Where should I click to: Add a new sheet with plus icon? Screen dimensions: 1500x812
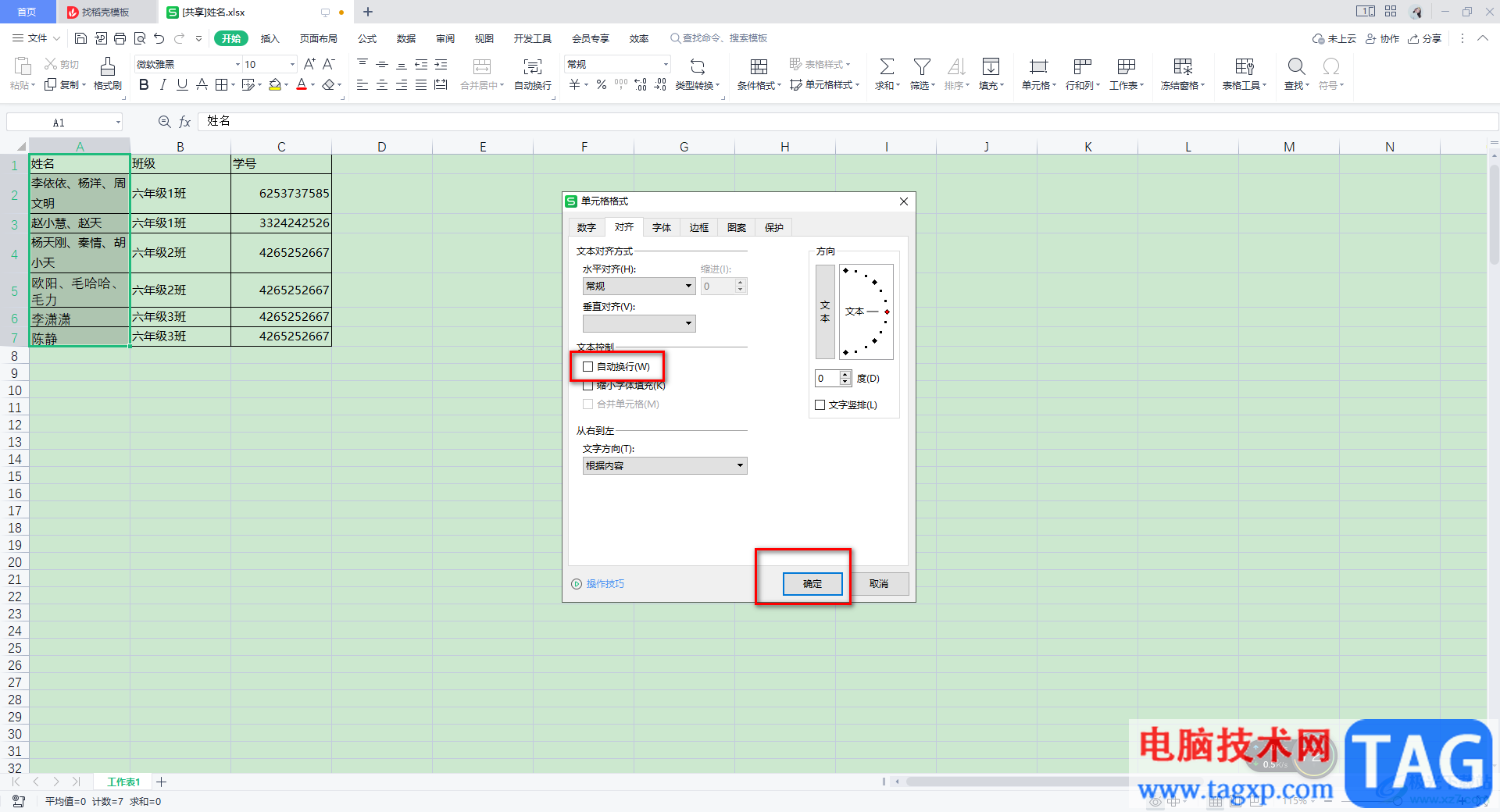tap(161, 782)
